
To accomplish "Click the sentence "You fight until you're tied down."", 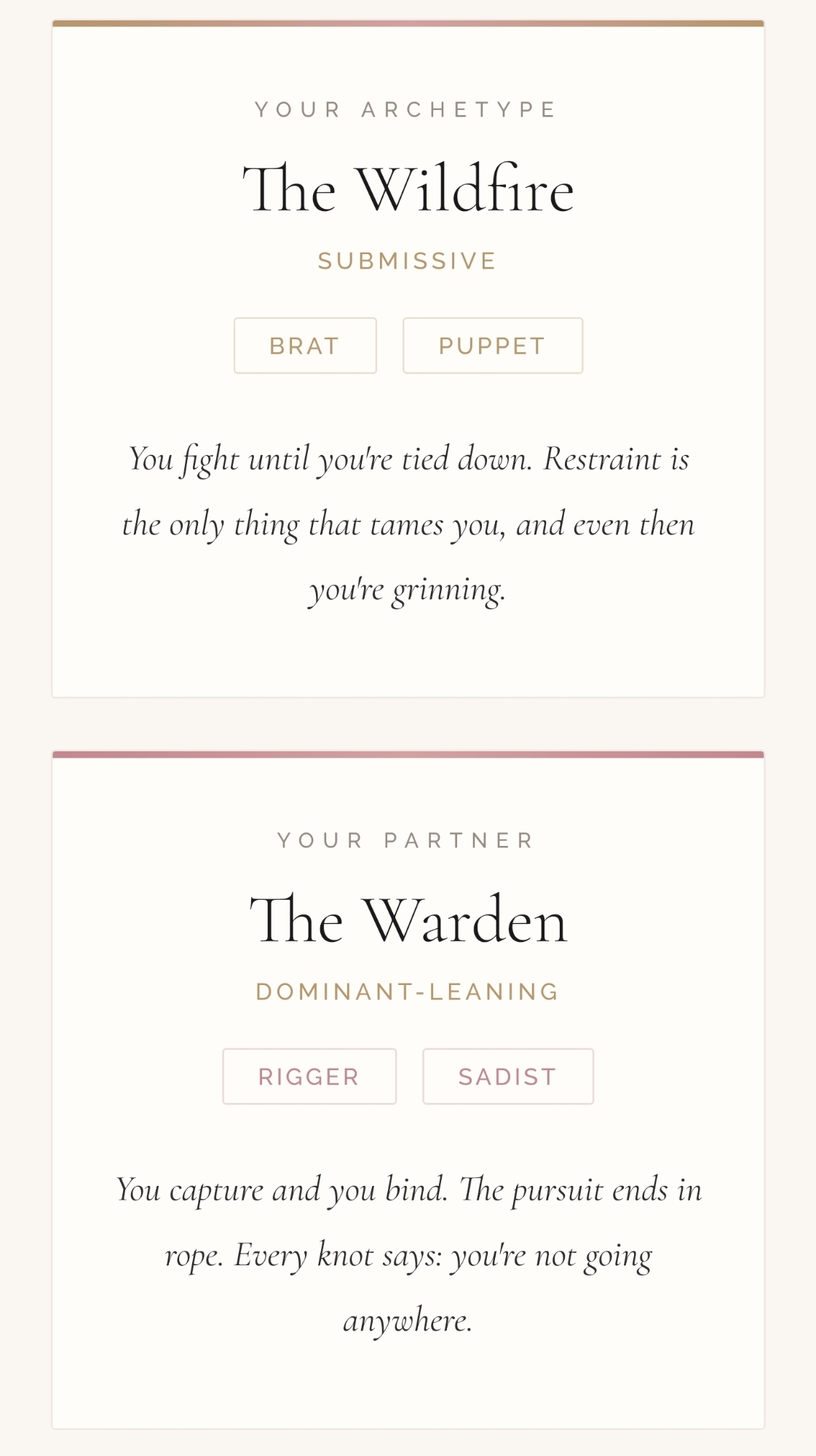I will point(330,459).
